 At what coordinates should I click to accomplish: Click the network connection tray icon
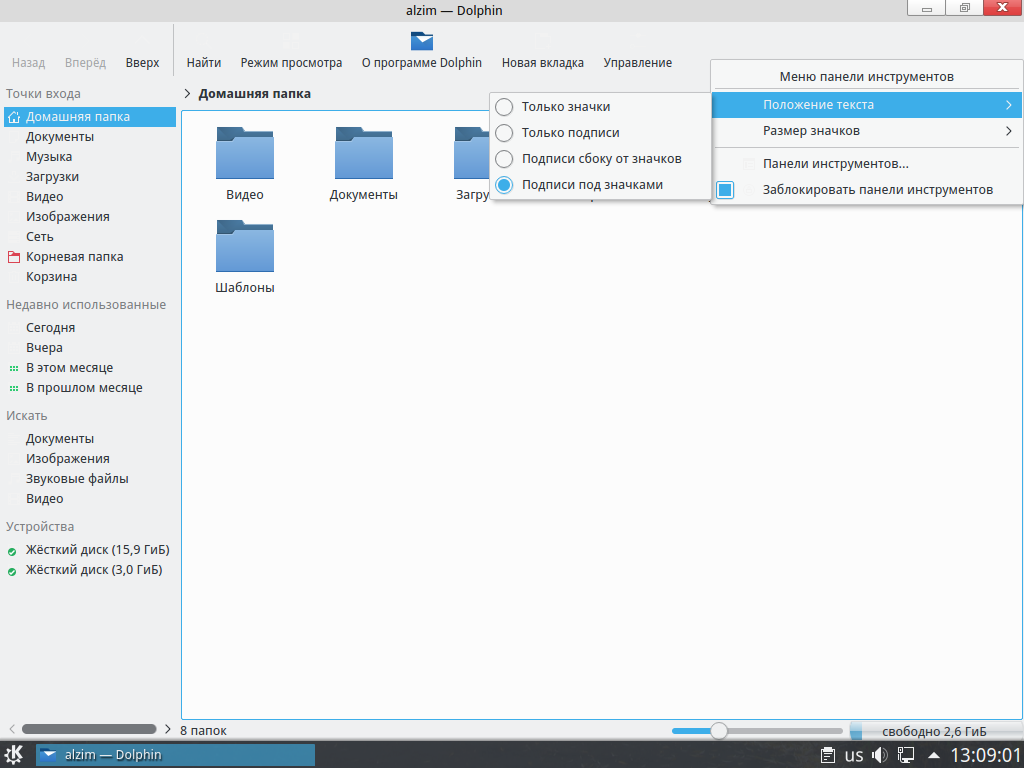[906, 755]
